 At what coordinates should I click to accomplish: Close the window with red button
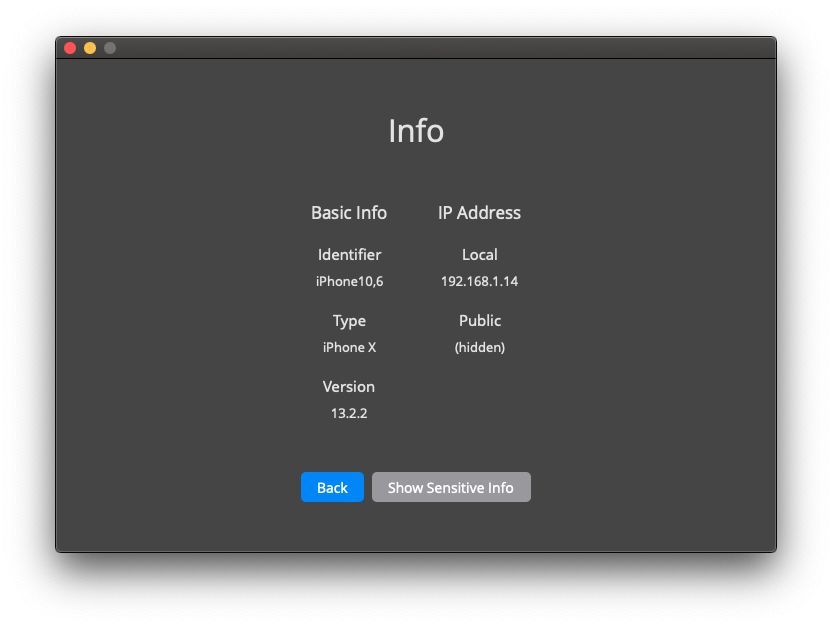coord(70,48)
